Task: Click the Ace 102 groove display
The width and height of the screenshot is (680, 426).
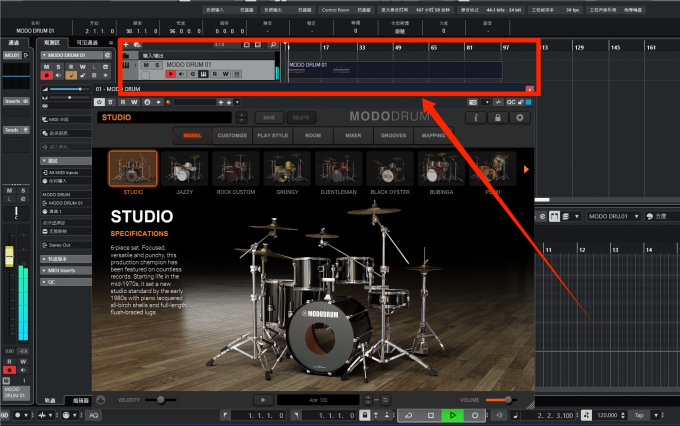Action: pos(318,400)
